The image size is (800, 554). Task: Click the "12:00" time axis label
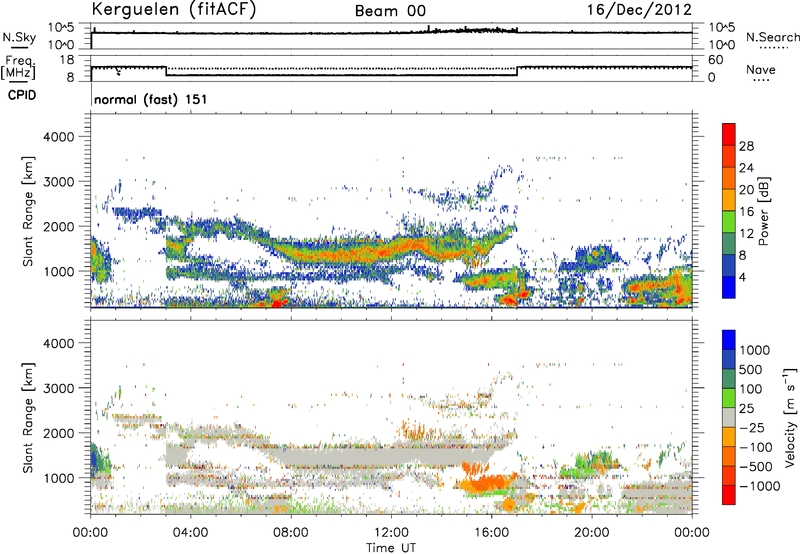pyautogui.click(x=391, y=533)
